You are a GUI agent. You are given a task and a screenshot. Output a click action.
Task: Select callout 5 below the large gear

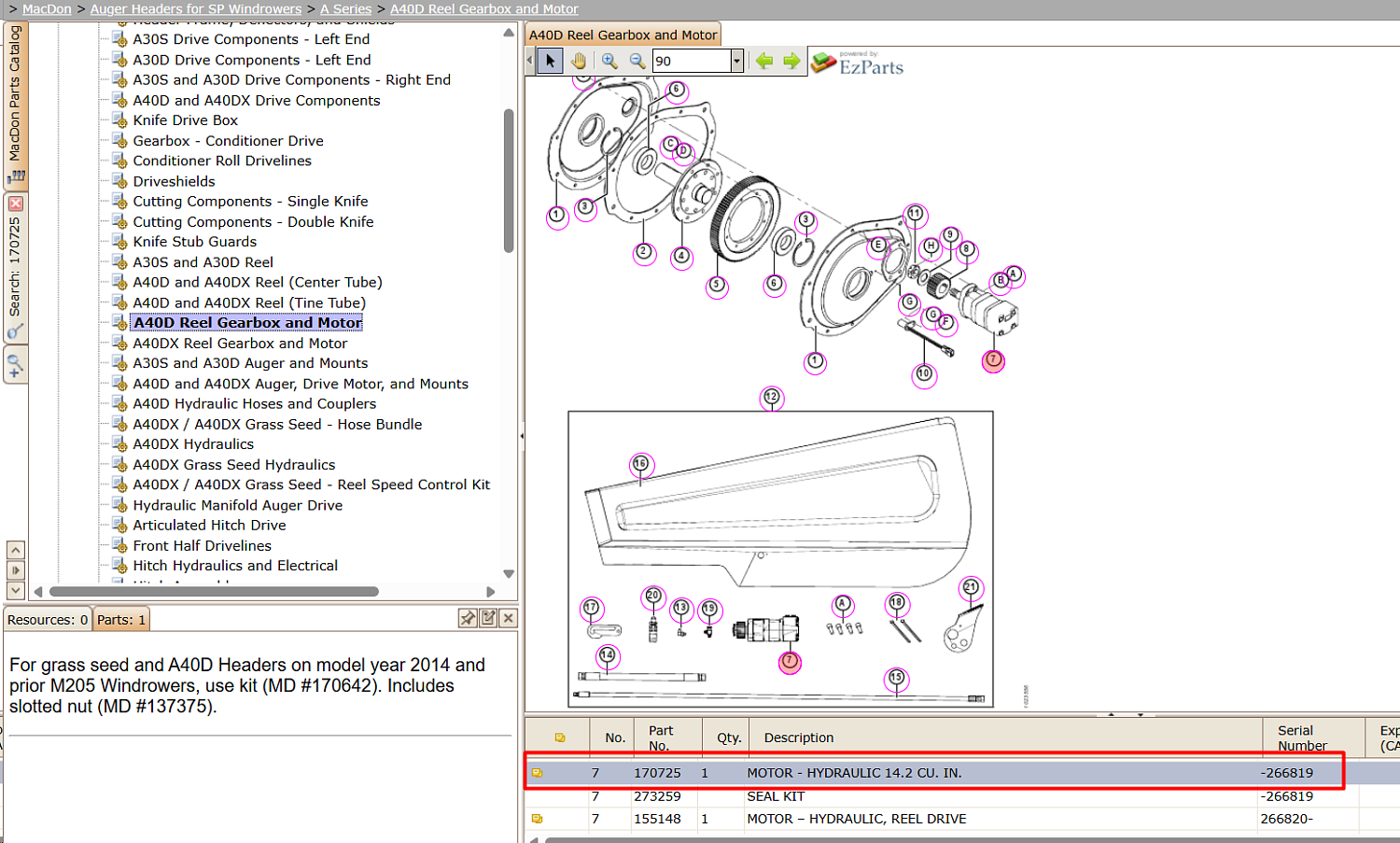click(717, 285)
